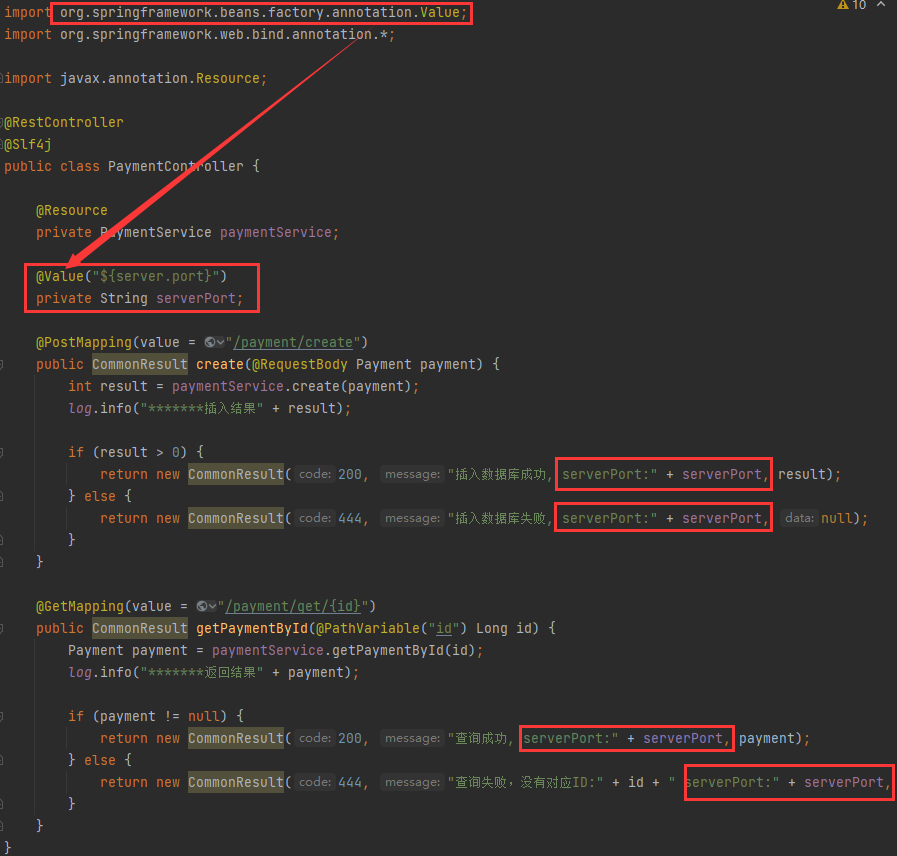Click the import of javax.annotation.Resource
Viewport: 897px width, 856px height.
pyautogui.click(x=136, y=78)
